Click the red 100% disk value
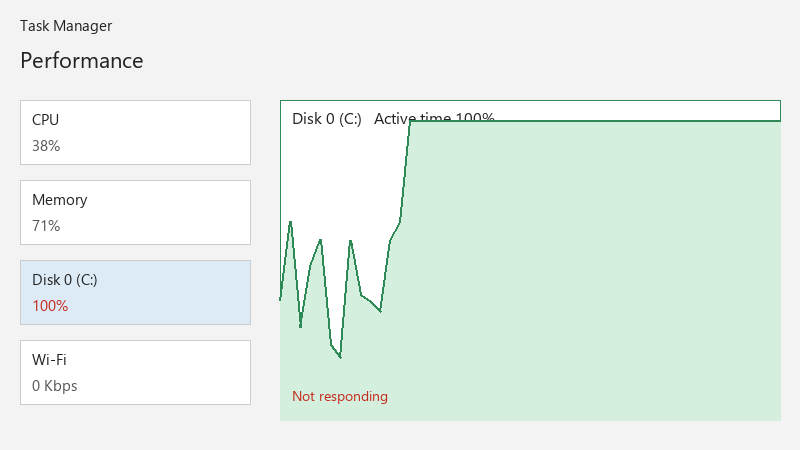800x450 pixels. [50, 306]
